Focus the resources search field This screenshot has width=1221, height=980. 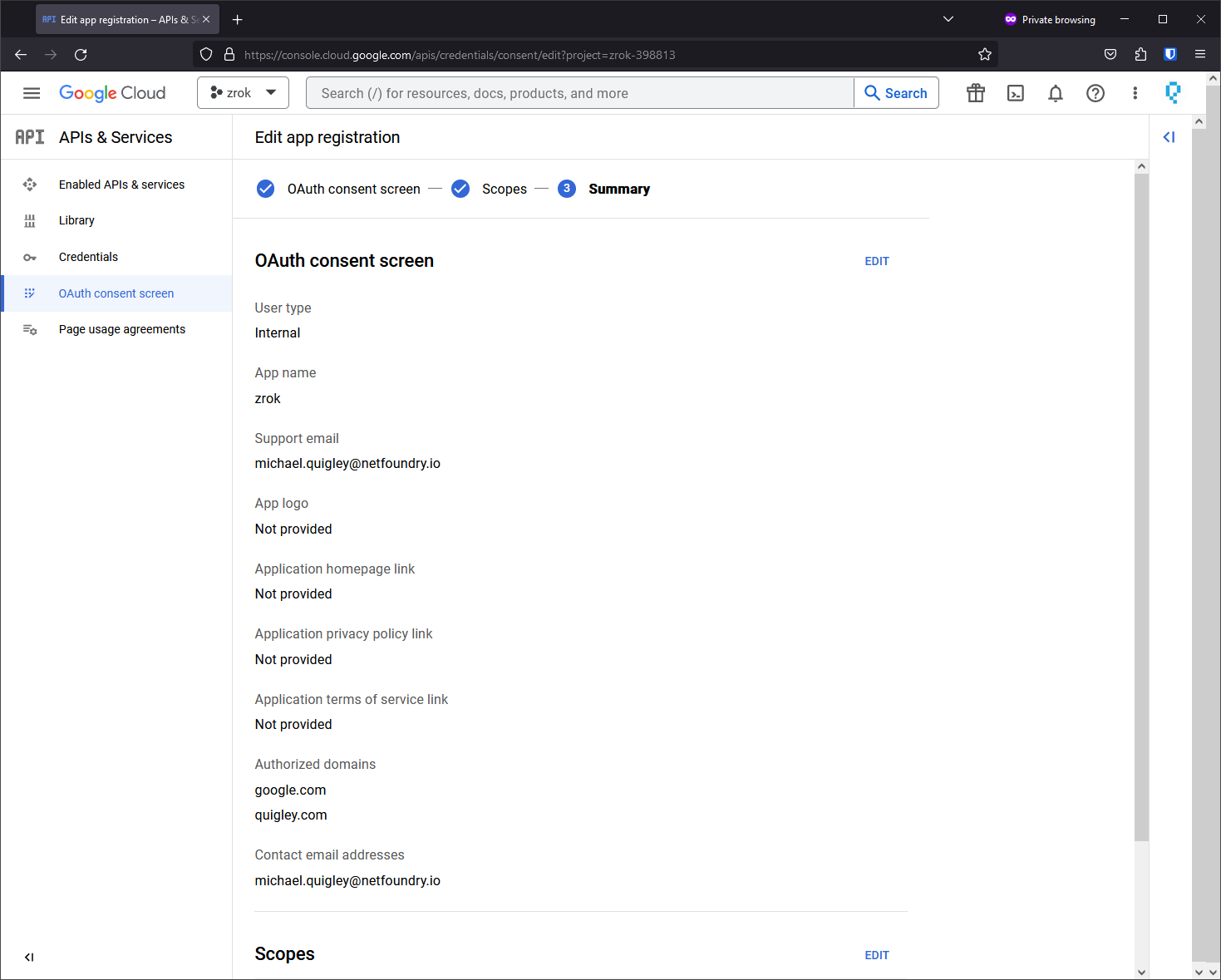[580, 93]
